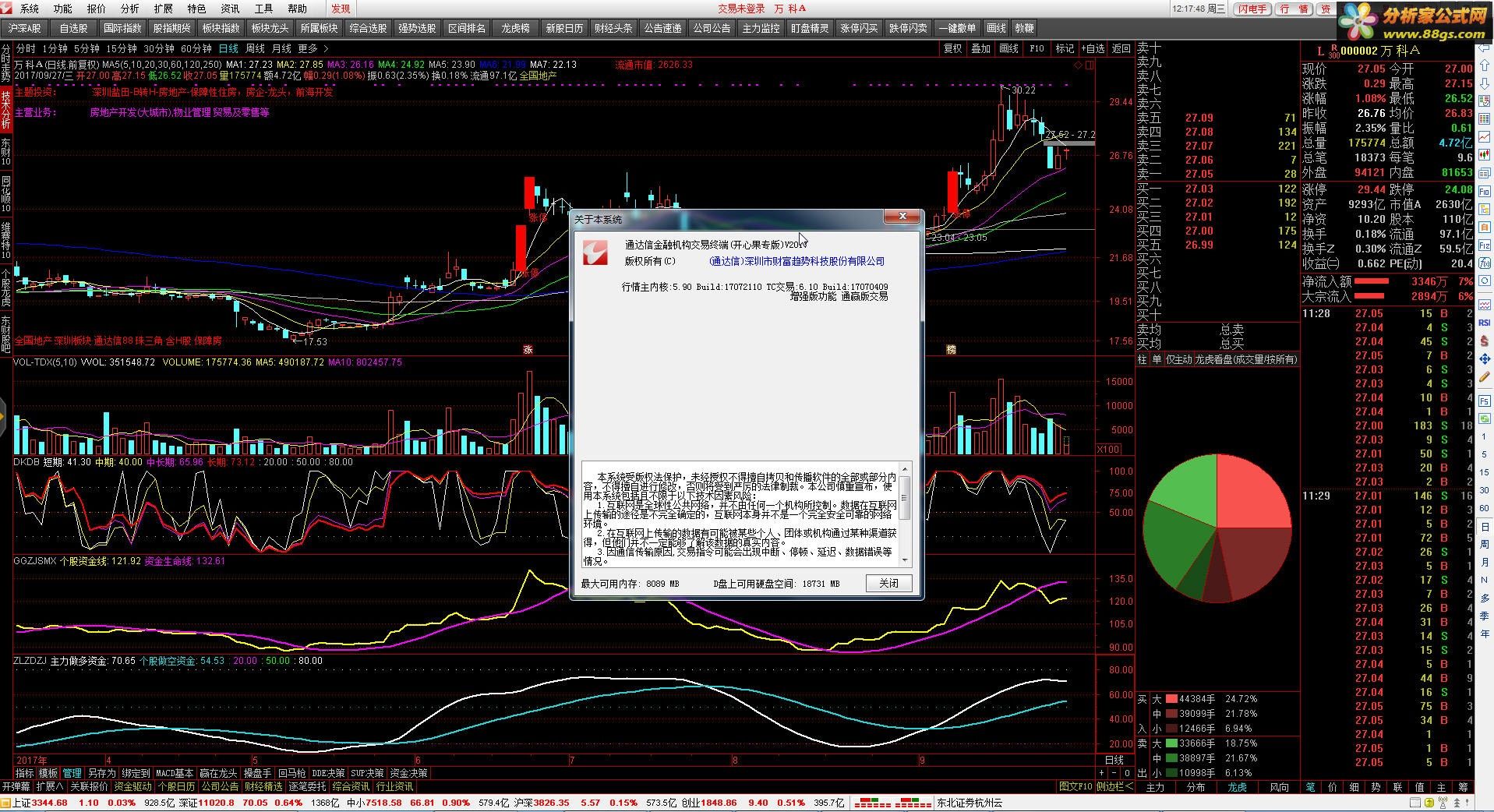The image size is (1494, 812).
Task: Toggle 仅主动 filter
Action: [x=1178, y=359]
